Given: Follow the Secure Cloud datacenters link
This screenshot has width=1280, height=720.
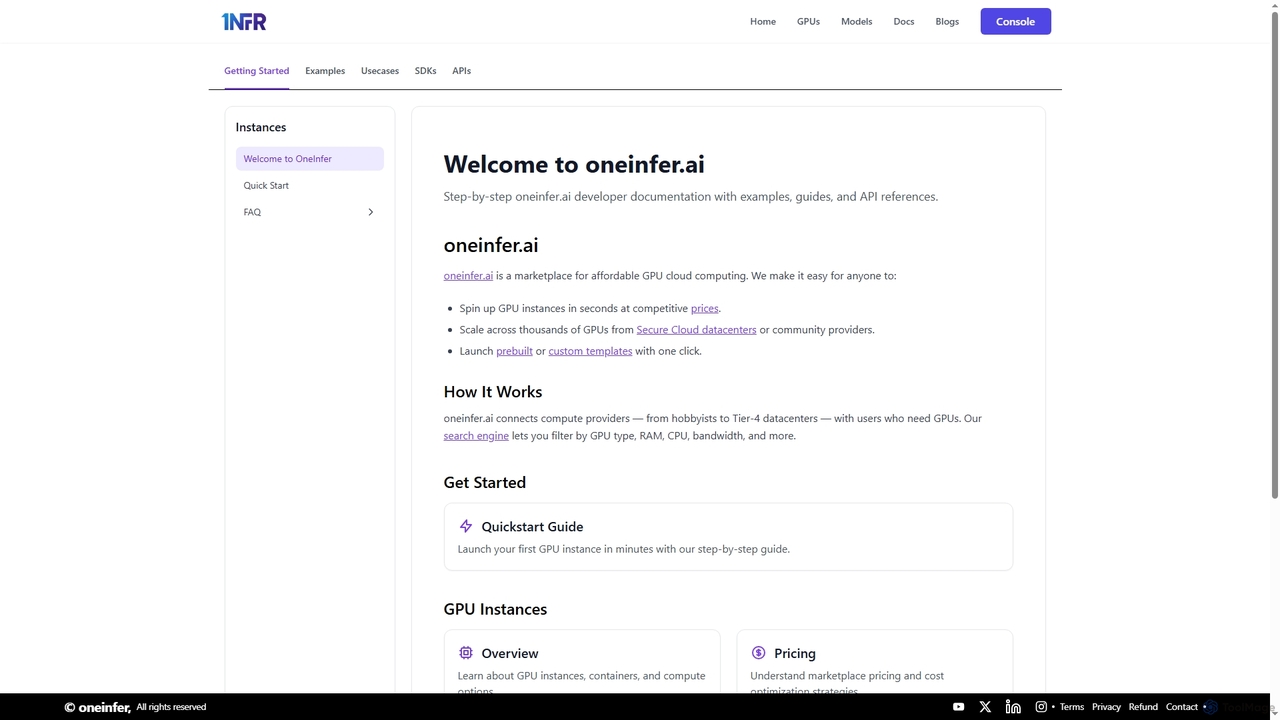Looking at the screenshot, I should pos(696,329).
